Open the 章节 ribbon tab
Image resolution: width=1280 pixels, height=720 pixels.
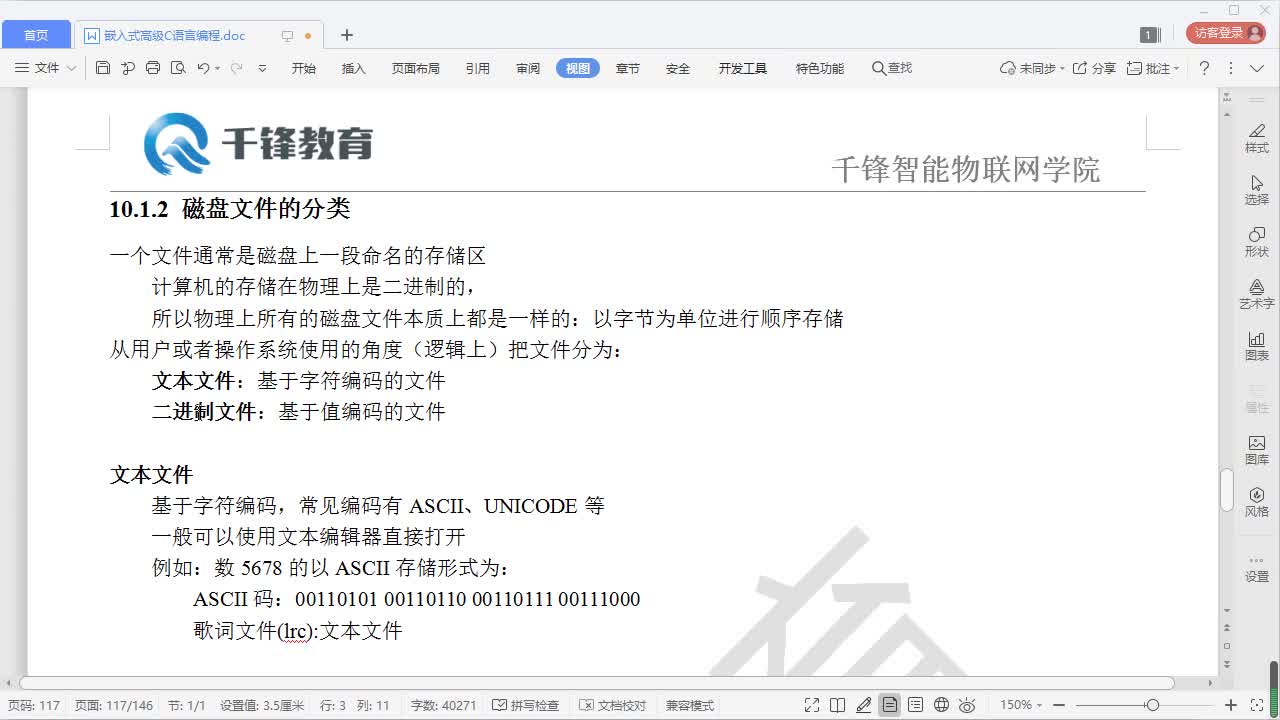[x=627, y=68]
